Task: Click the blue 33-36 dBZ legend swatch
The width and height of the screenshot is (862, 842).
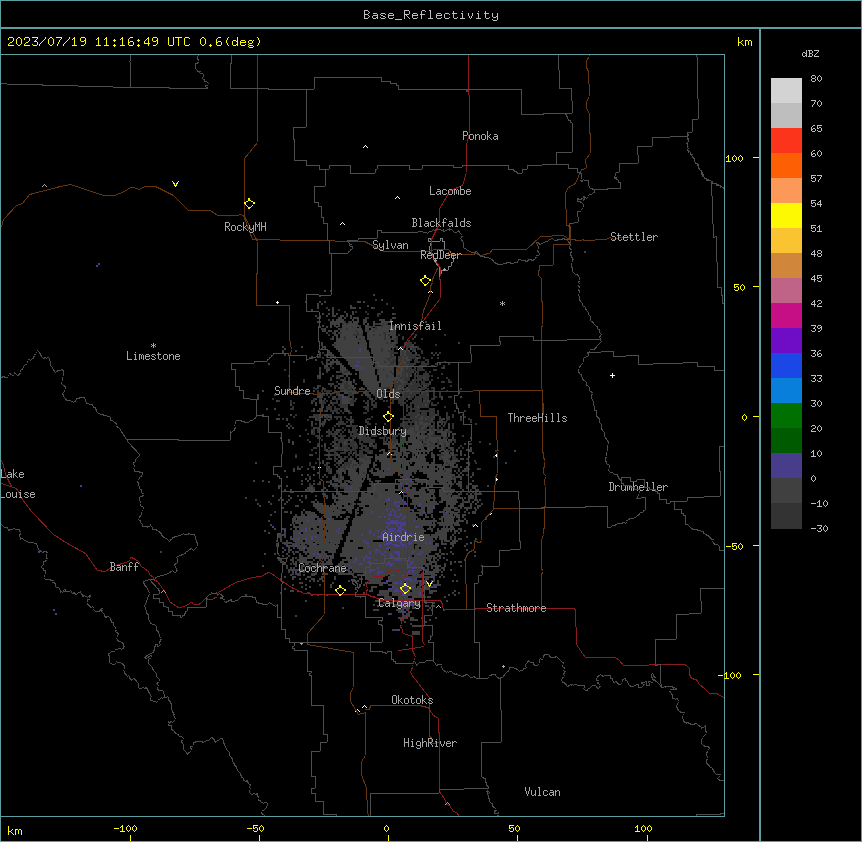Action: (x=786, y=365)
